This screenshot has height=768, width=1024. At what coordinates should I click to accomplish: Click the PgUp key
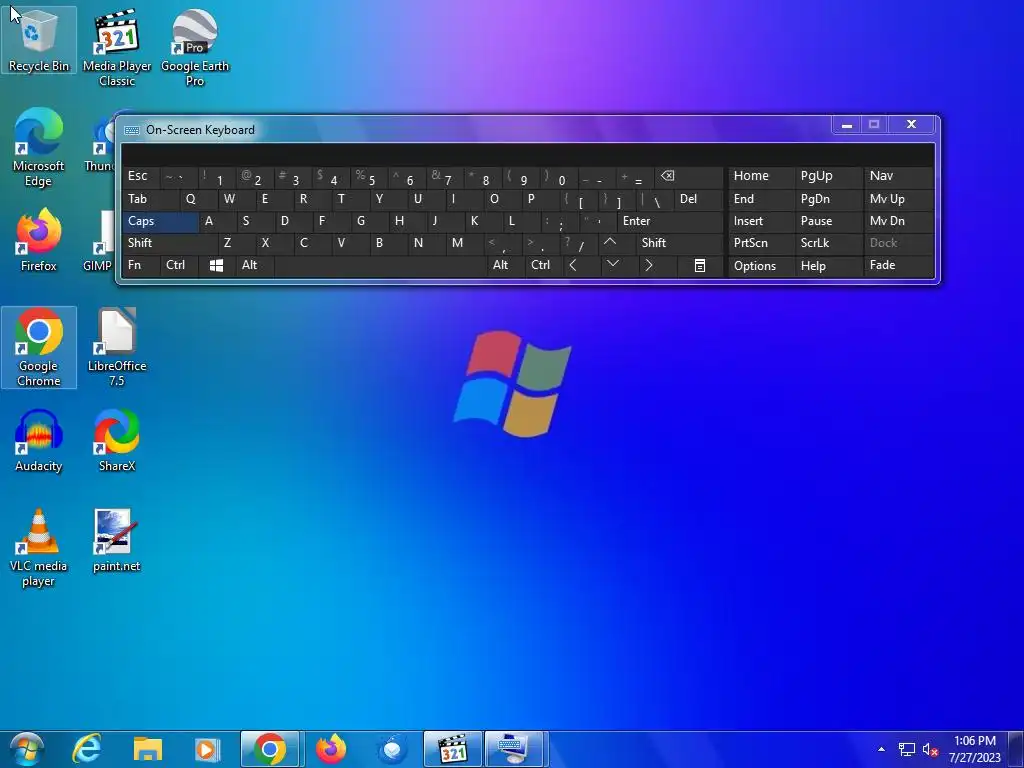[829, 176]
